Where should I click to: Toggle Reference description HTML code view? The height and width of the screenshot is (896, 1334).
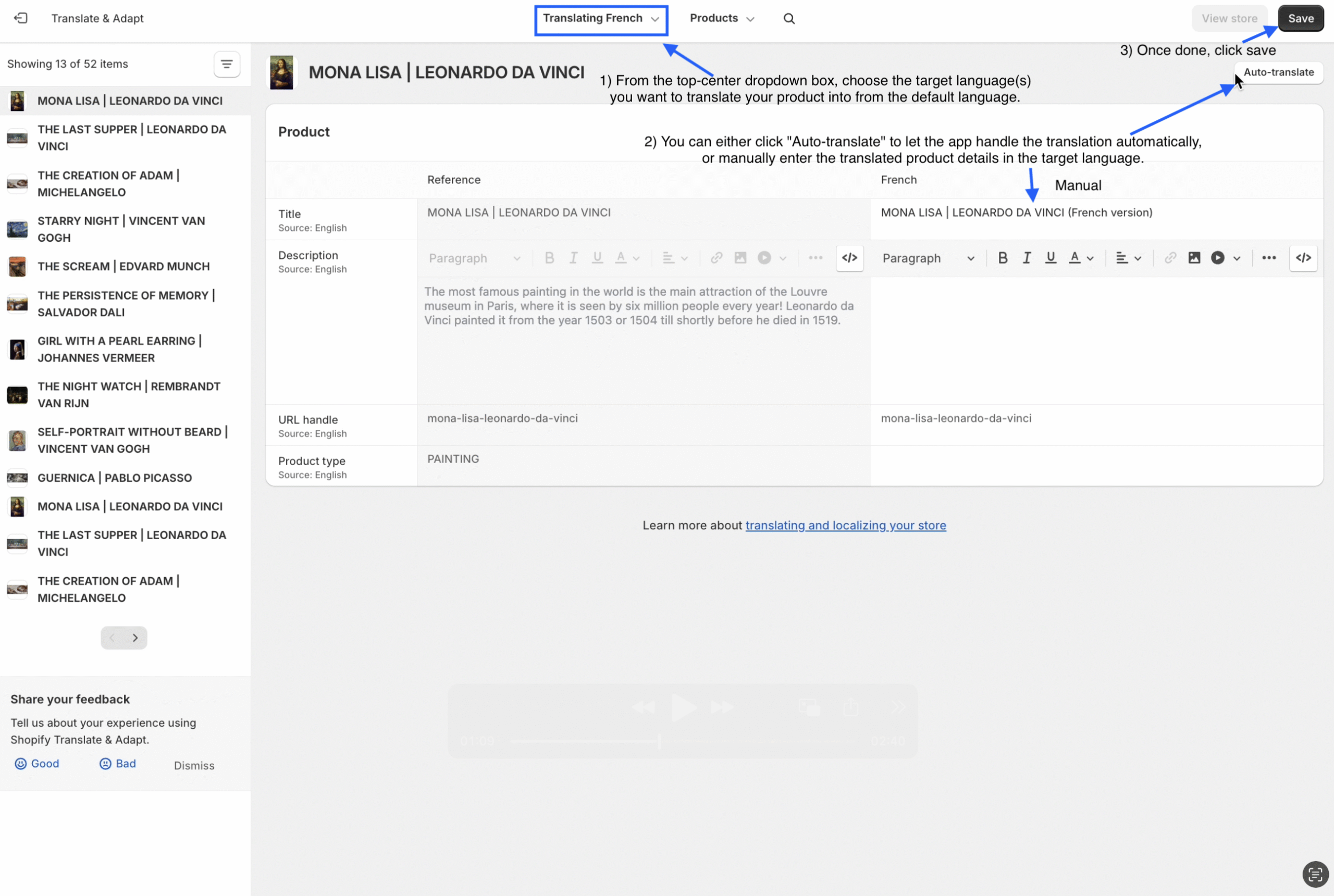(x=849, y=258)
